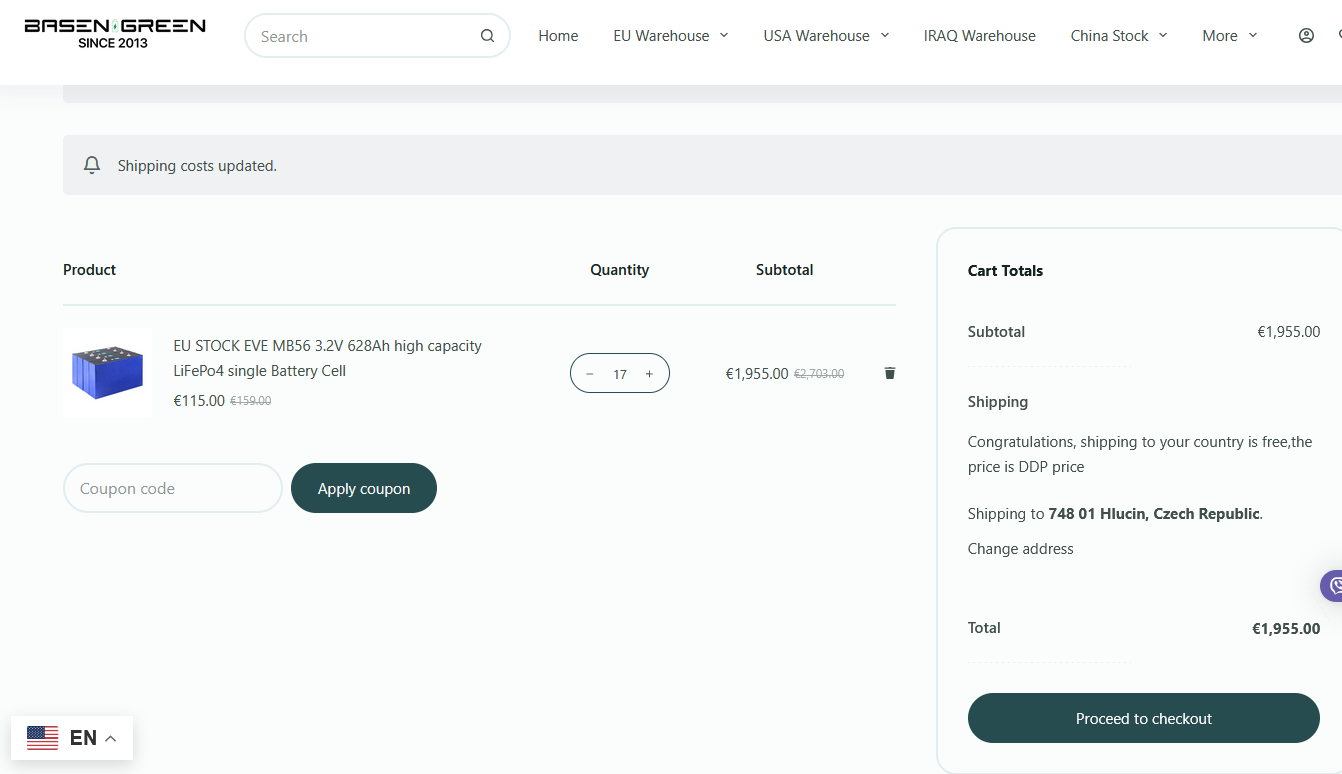Click Proceed to checkout
The image size is (1342, 774).
tap(1143, 718)
